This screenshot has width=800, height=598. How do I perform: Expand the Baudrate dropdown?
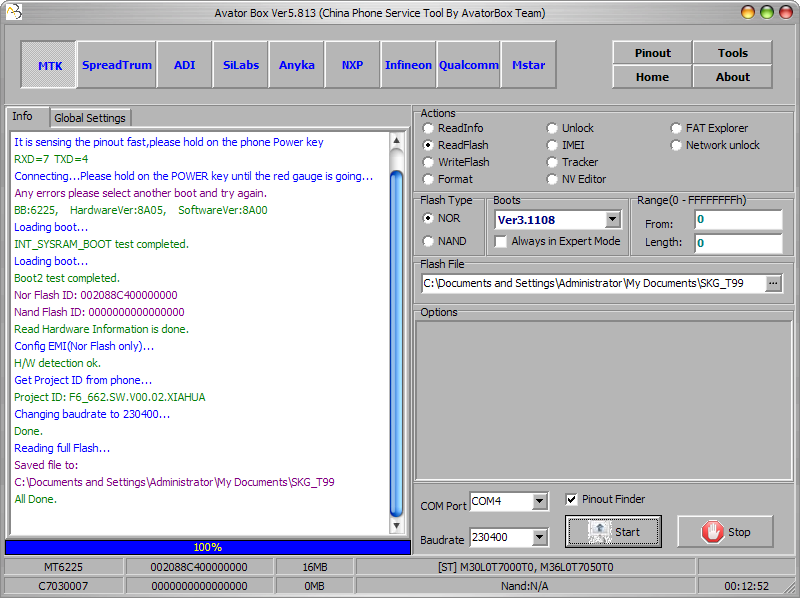(x=540, y=537)
